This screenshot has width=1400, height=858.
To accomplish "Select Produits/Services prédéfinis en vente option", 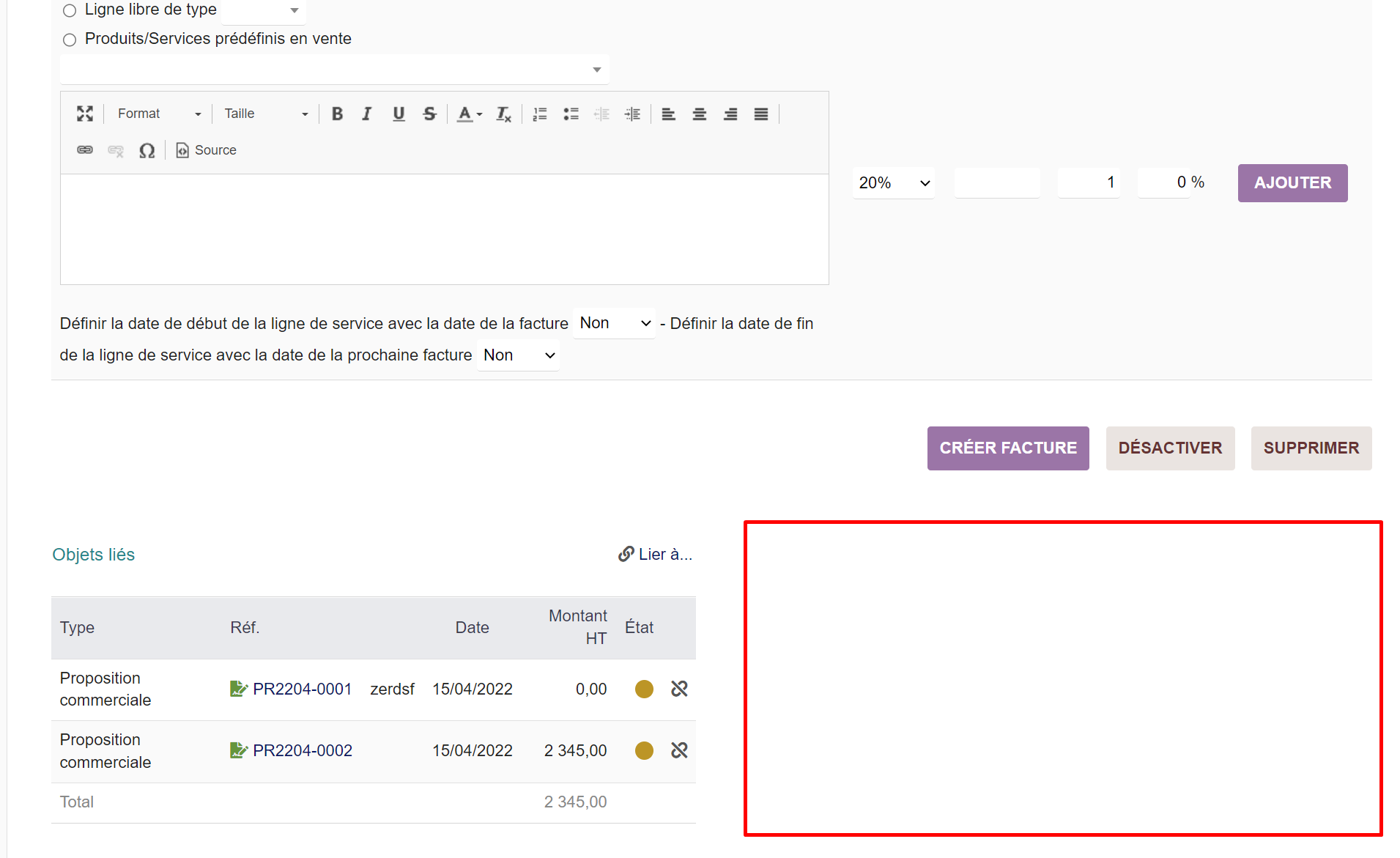I will [70, 40].
